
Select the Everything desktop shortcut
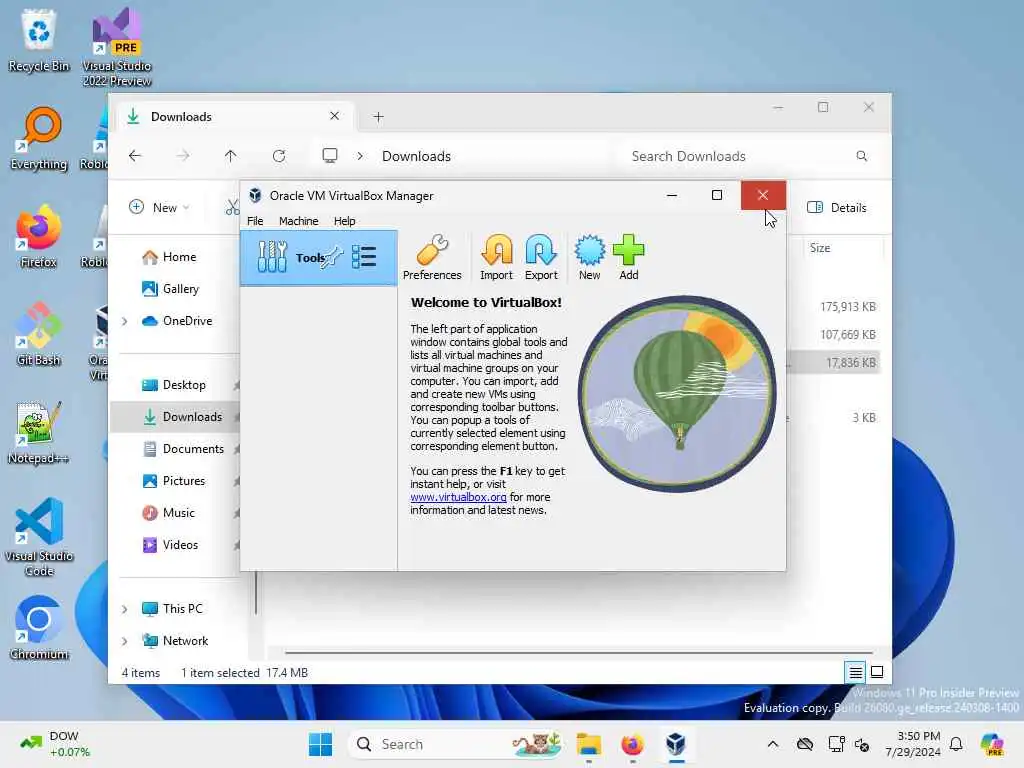[x=39, y=138]
